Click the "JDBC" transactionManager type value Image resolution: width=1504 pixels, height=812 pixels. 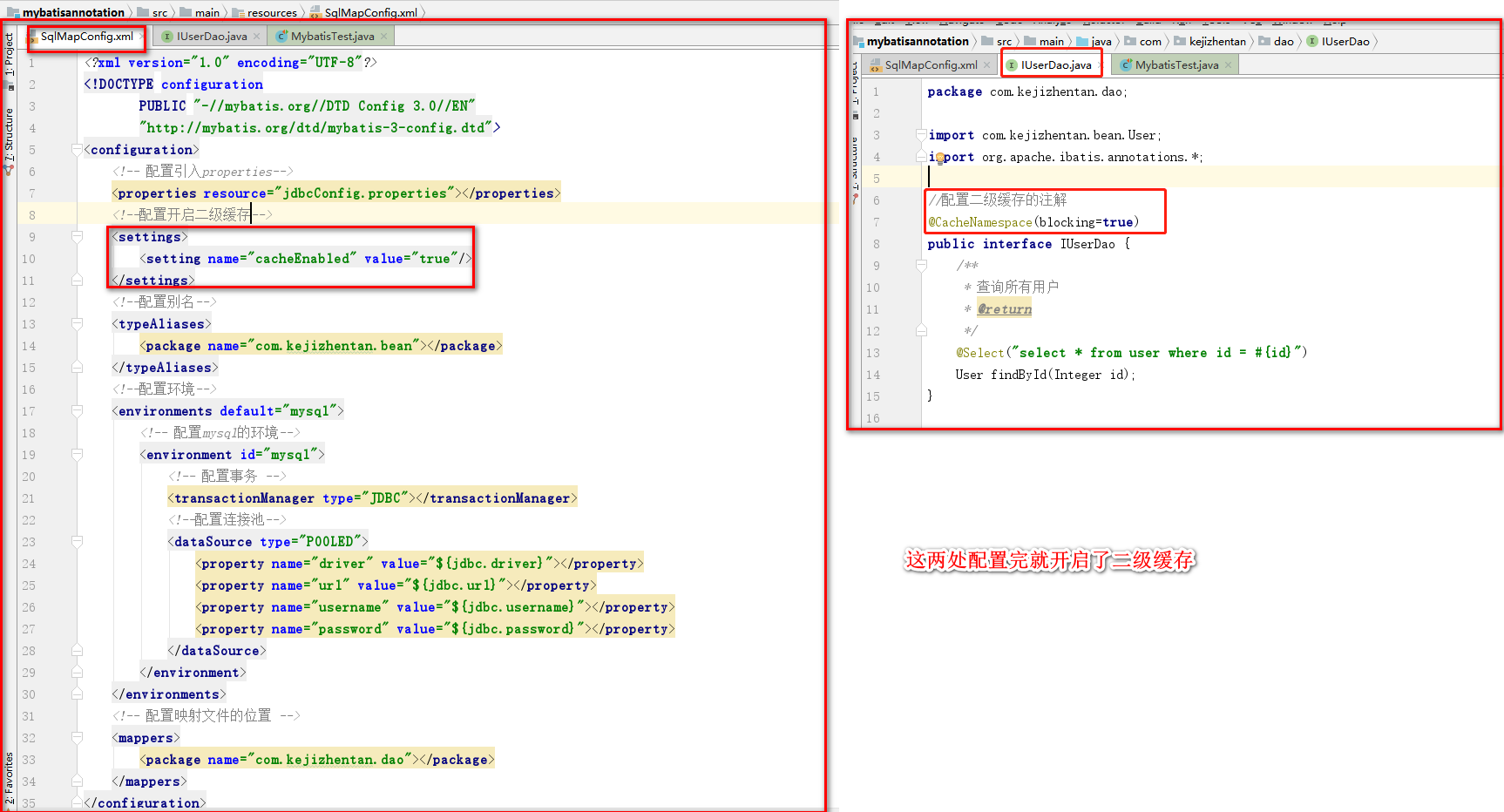[386, 498]
